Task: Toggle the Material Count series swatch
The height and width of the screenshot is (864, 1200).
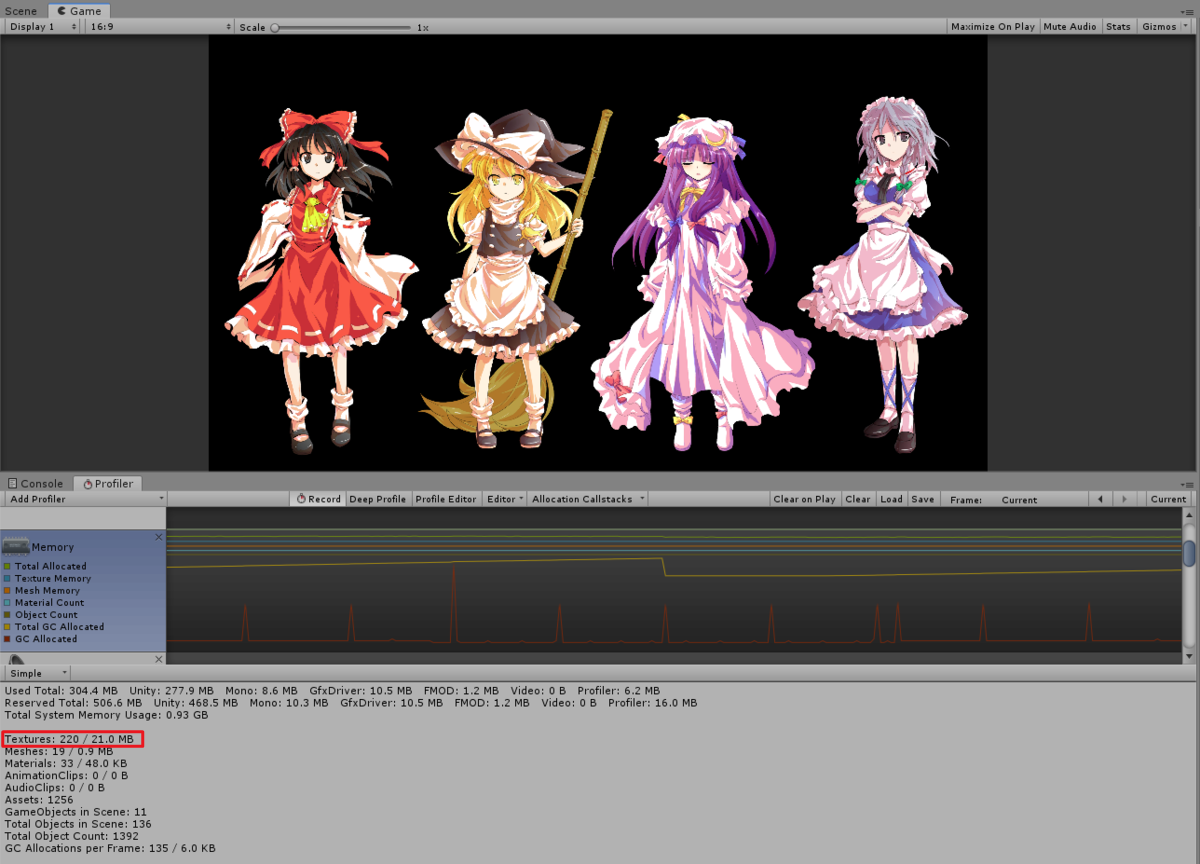Action: pos(7,602)
